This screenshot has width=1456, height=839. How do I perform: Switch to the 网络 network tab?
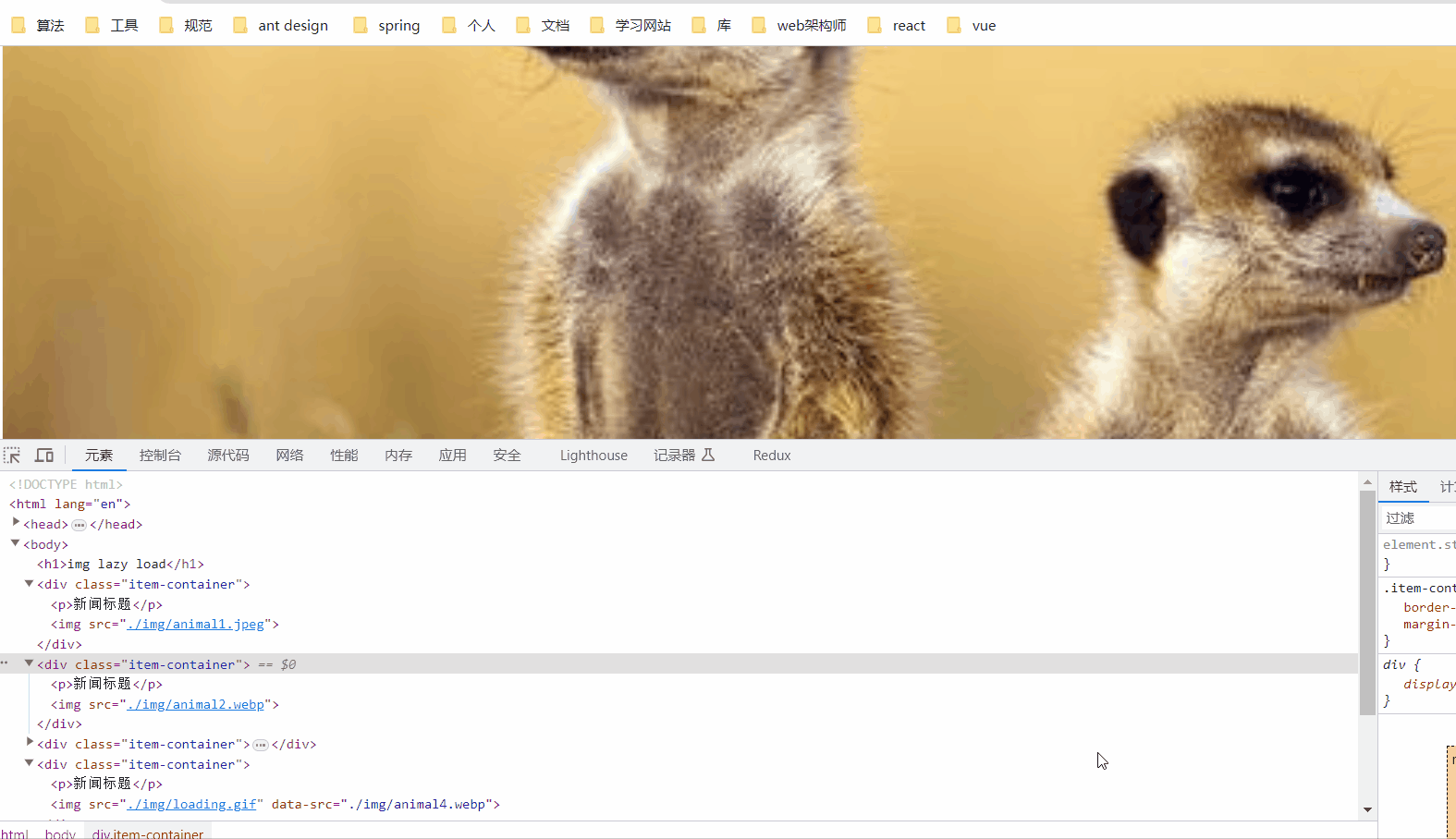pyautogui.click(x=289, y=456)
